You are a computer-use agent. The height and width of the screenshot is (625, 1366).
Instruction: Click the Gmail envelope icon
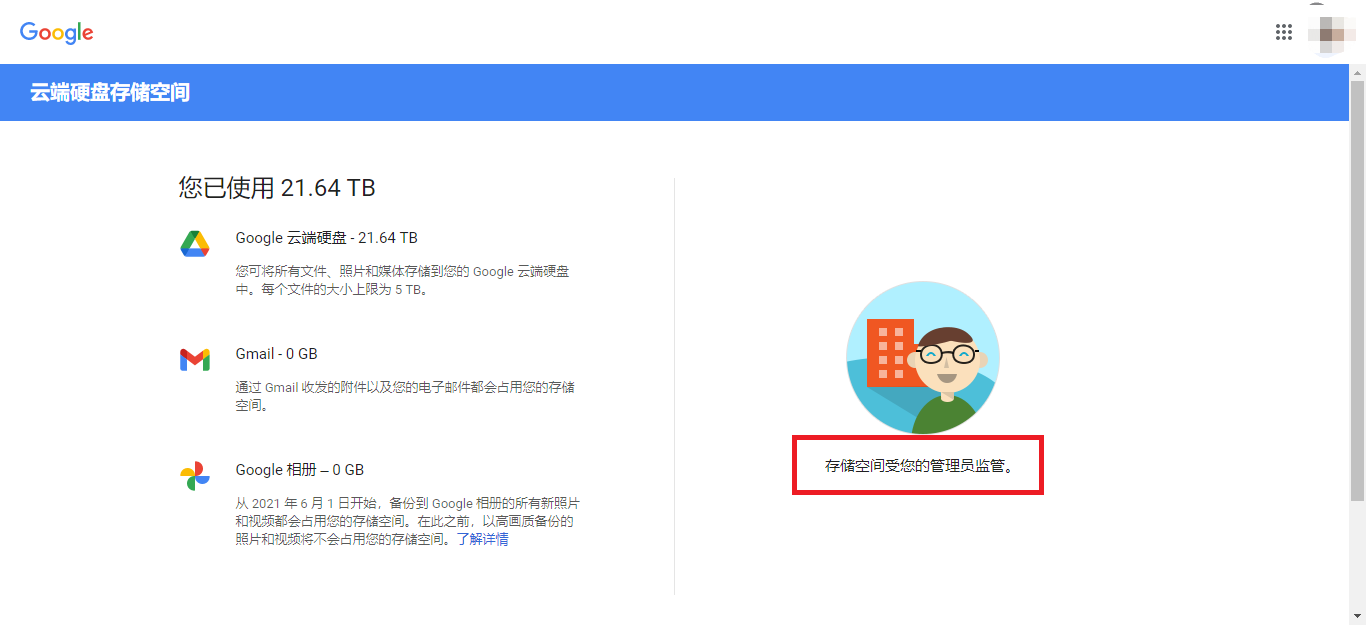pyautogui.click(x=195, y=360)
